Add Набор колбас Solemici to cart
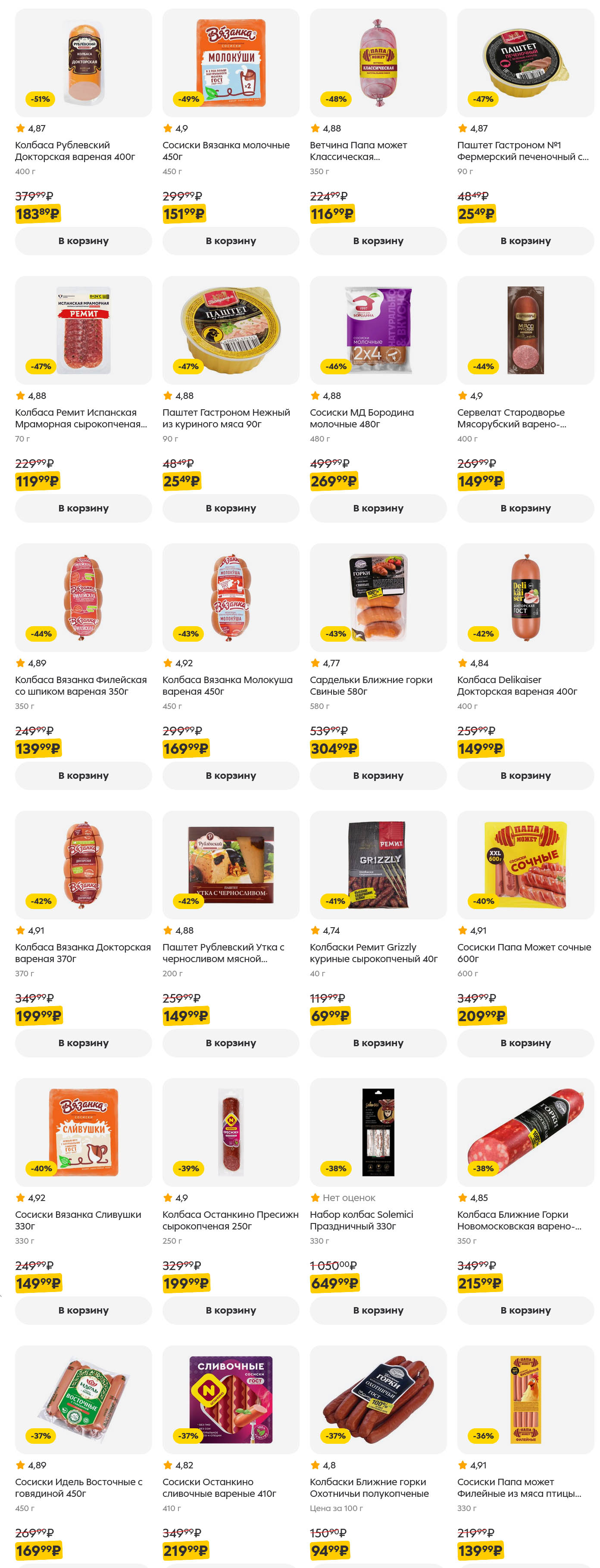 tap(378, 1310)
